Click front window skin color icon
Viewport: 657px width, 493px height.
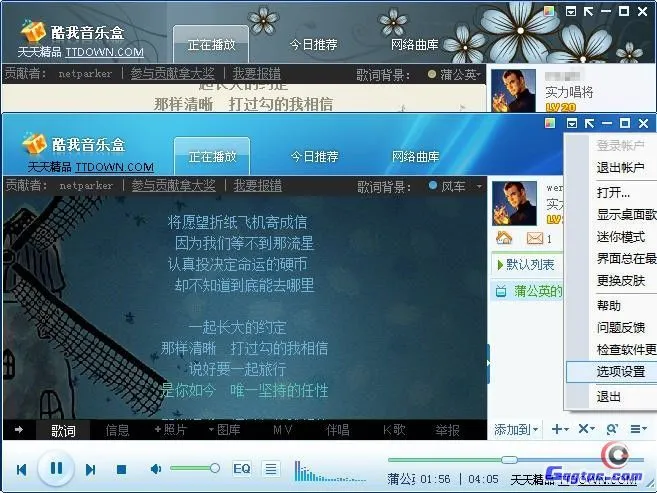click(550, 123)
